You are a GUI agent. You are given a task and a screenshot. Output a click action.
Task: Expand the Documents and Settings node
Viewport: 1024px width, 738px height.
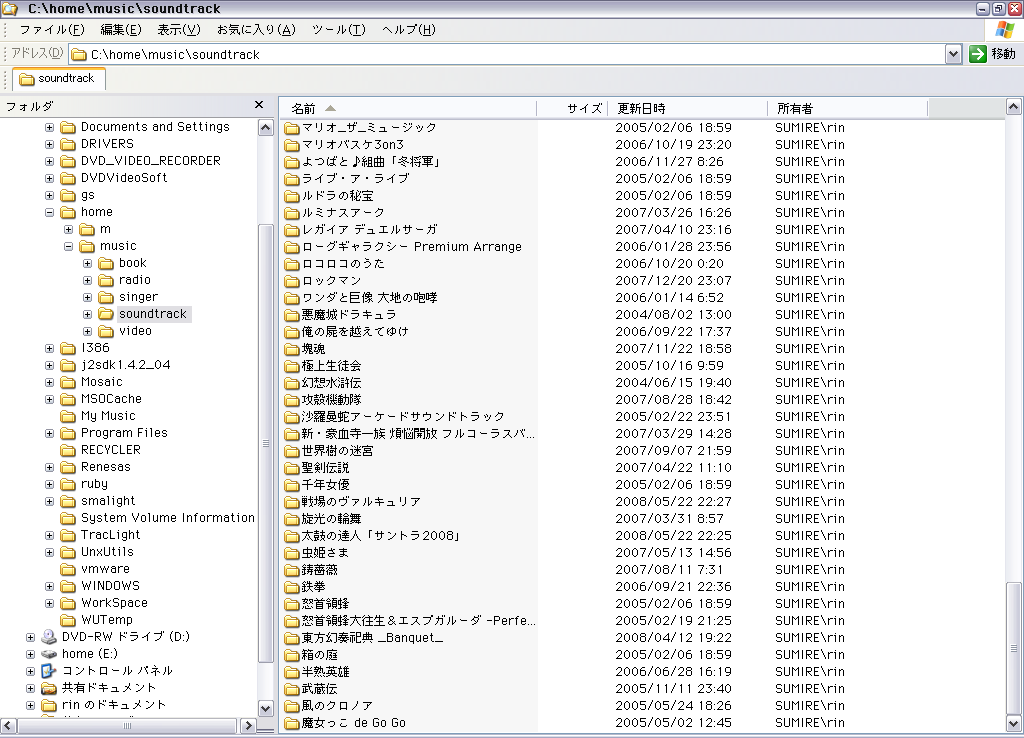50,127
